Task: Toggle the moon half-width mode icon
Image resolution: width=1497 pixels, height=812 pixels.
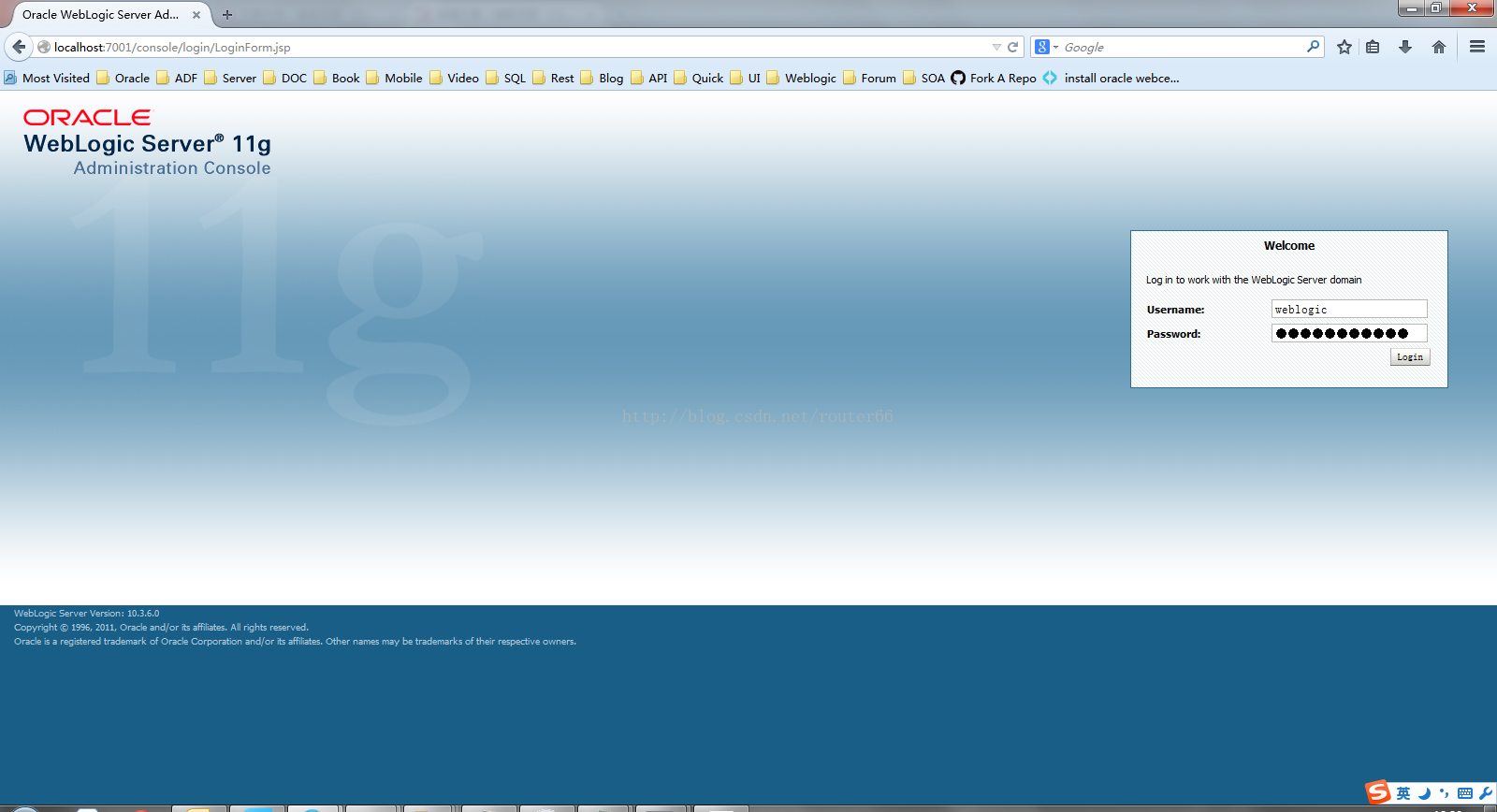Action: click(x=1424, y=793)
